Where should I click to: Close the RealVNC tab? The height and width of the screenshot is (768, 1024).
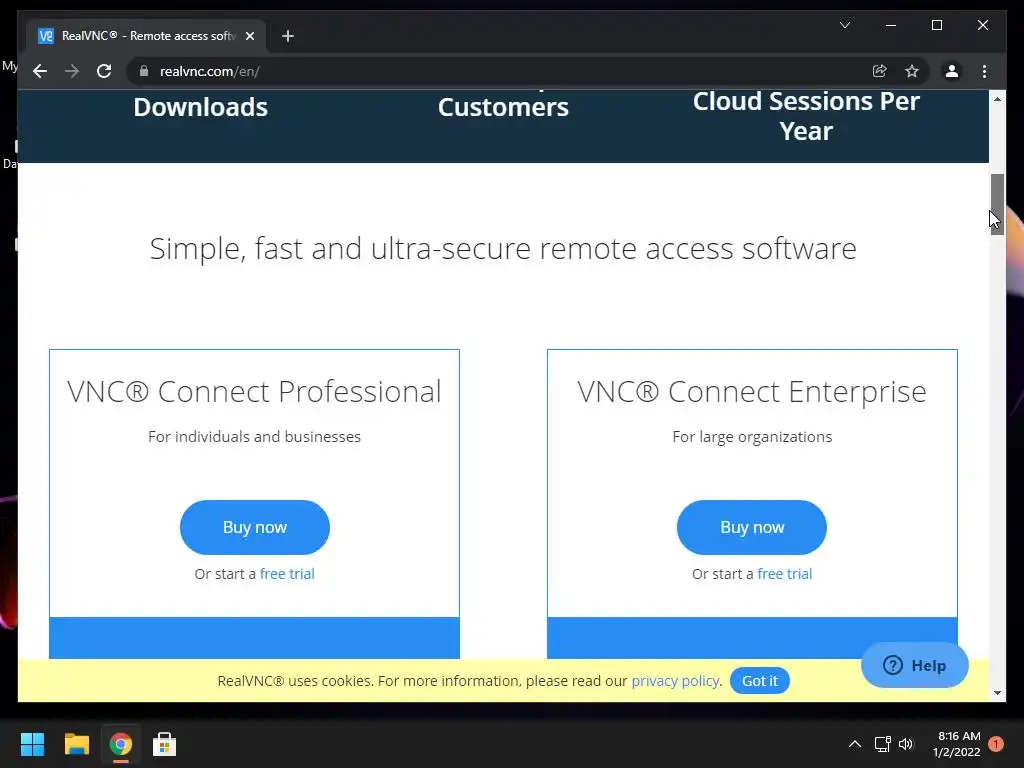(249, 36)
